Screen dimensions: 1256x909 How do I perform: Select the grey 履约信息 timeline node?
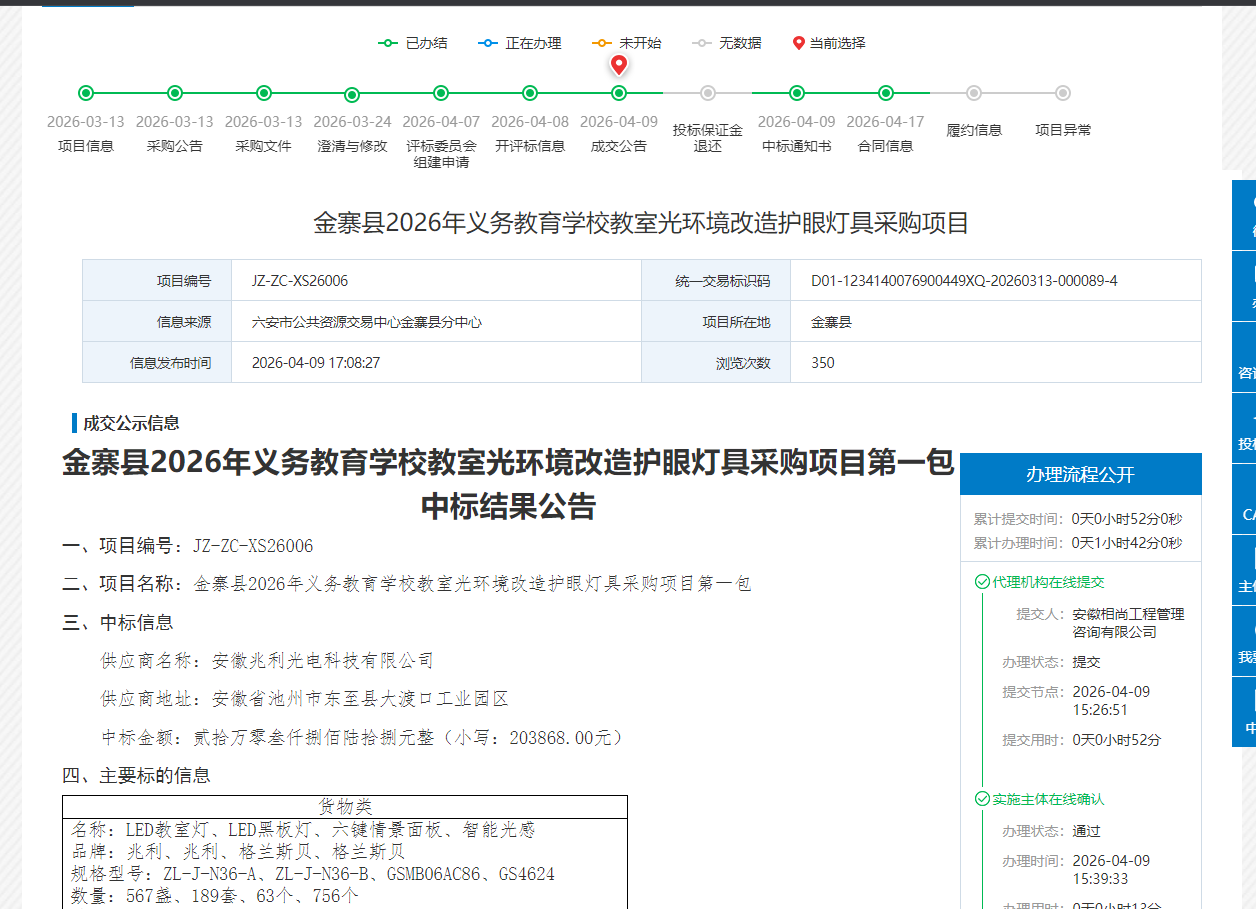[x=974, y=93]
